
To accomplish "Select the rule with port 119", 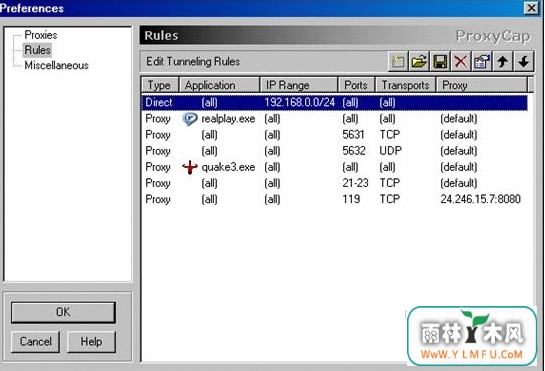I will [335, 199].
